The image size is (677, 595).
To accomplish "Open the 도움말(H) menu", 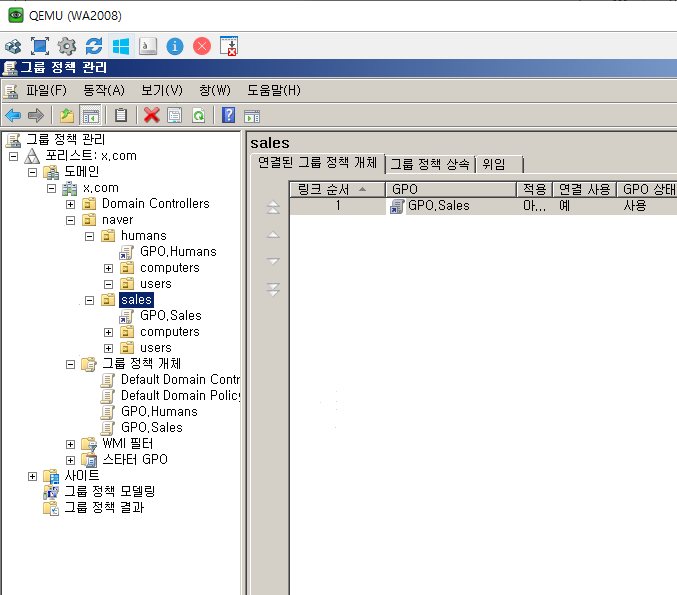I will (274, 90).
